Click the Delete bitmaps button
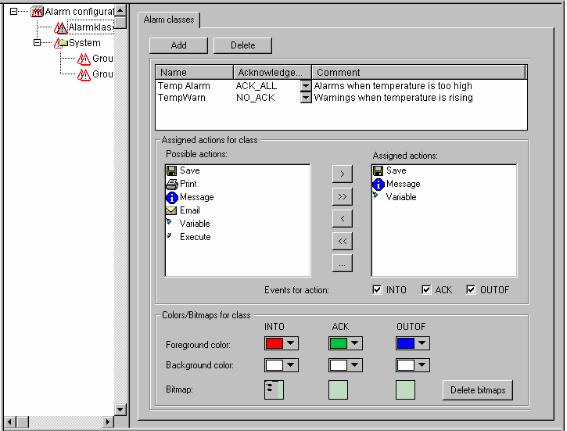The height and width of the screenshot is (431, 567). coord(477,390)
